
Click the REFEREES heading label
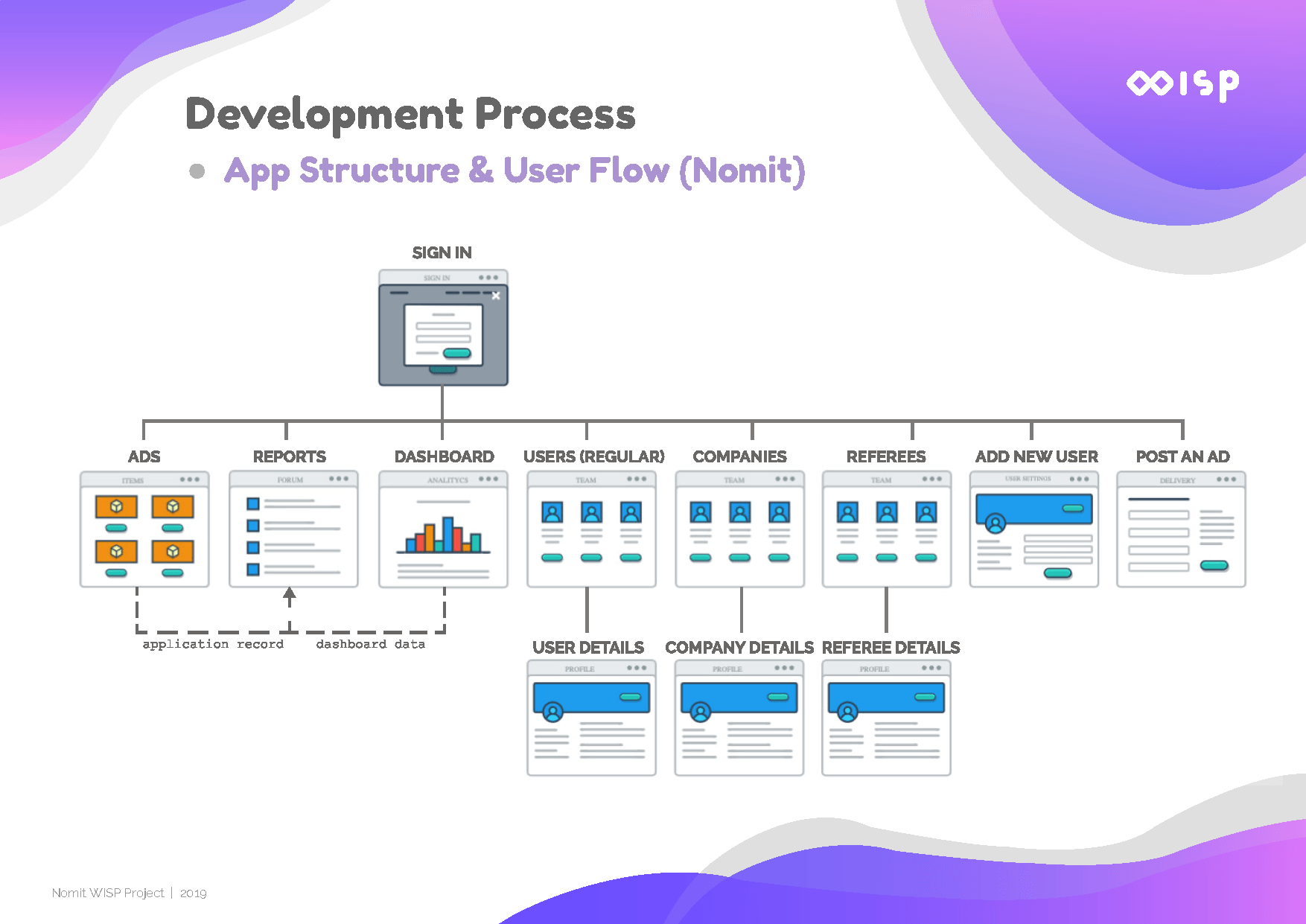886,456
